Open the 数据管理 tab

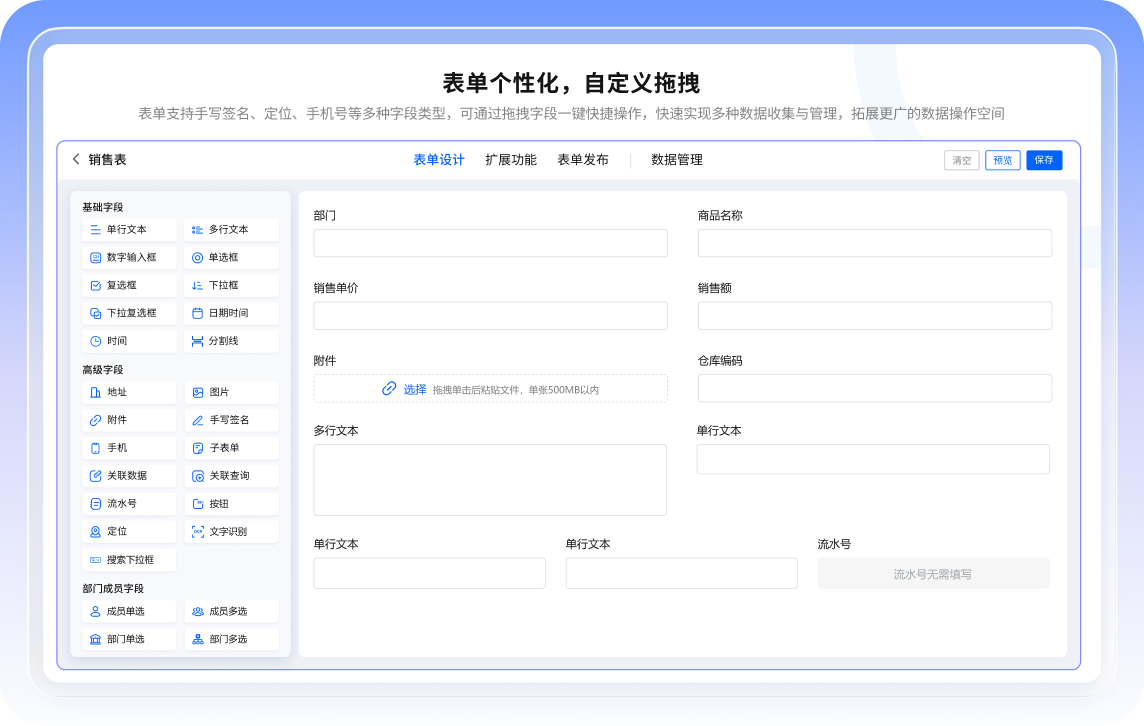point(675,159)
